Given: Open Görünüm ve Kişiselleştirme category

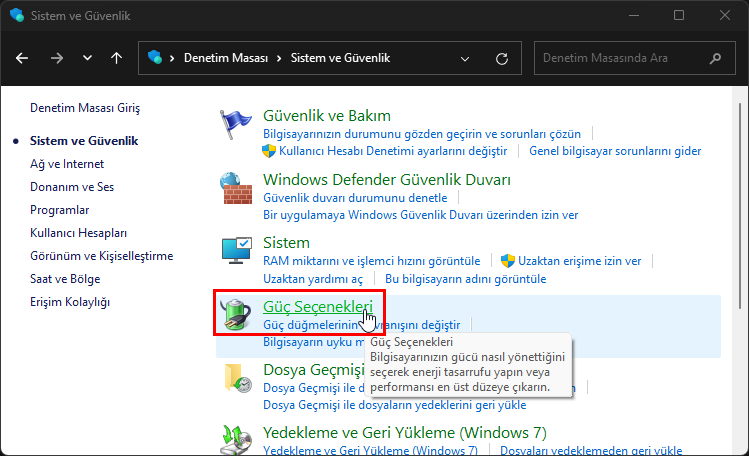Looking at the screenshot, I should (102, 256).
